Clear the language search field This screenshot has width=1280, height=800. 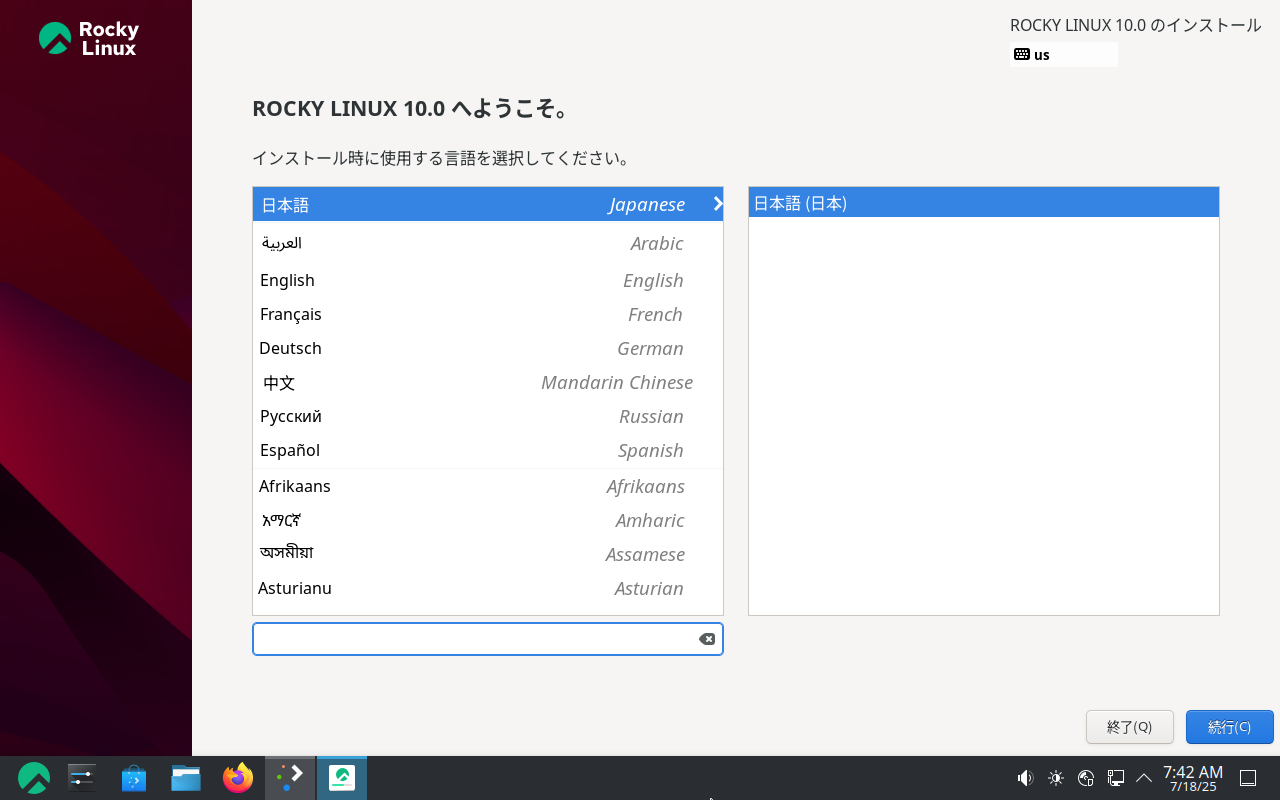pyautogui.click(x=707, y=639)
